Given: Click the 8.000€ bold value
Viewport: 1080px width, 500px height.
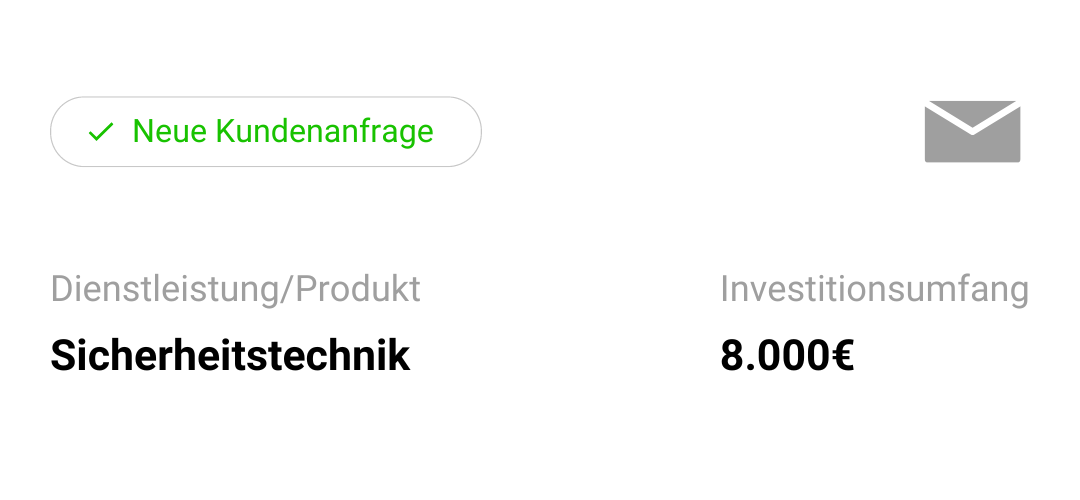Looking at the screenshot, I should 787,356.
